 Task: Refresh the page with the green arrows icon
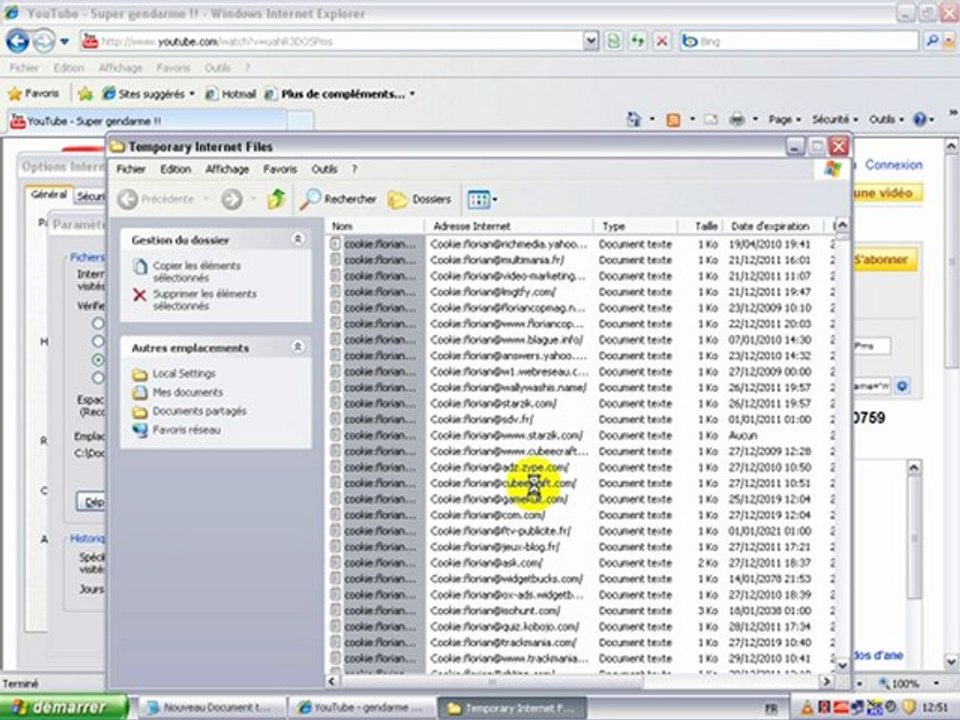tap(638, 41)
